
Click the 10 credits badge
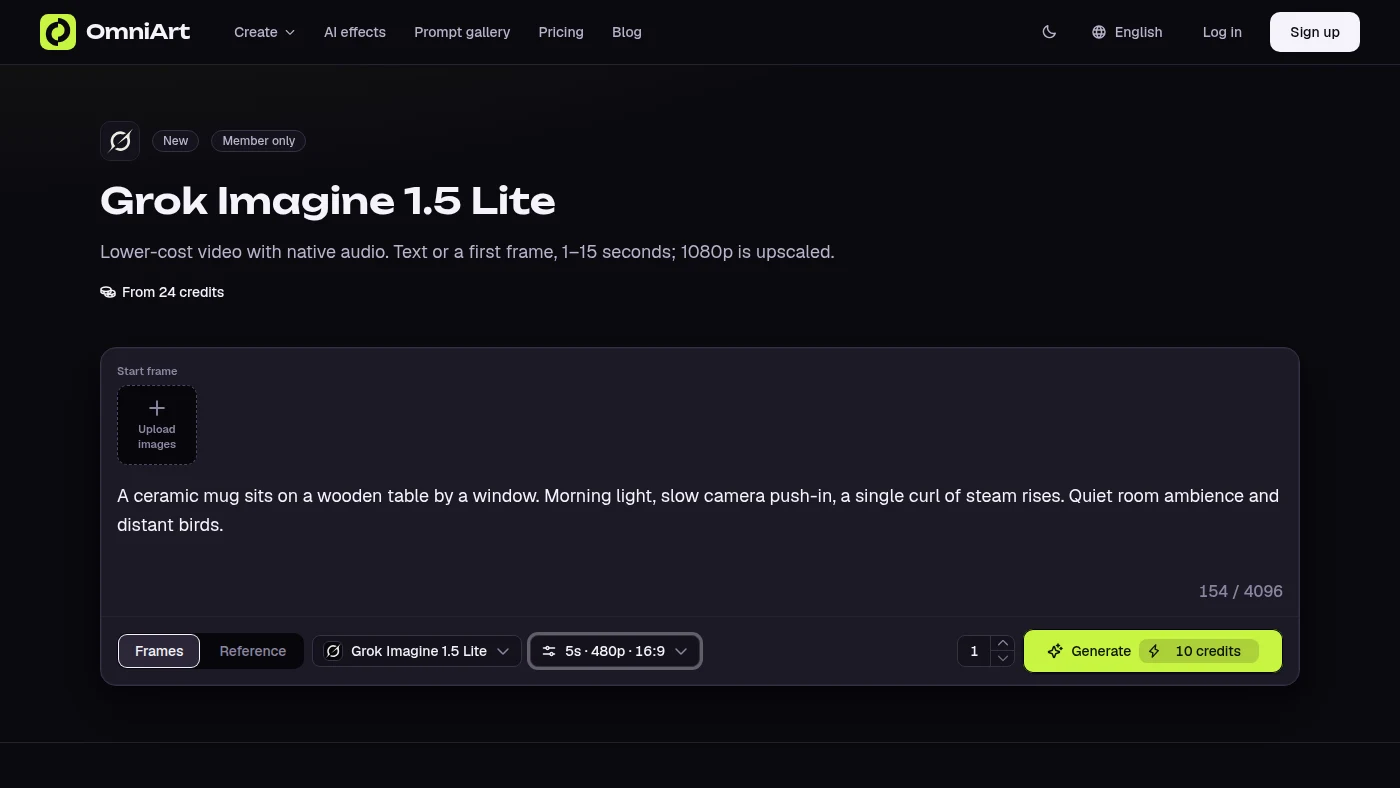pyautogui.click(x=1199, y=651)
